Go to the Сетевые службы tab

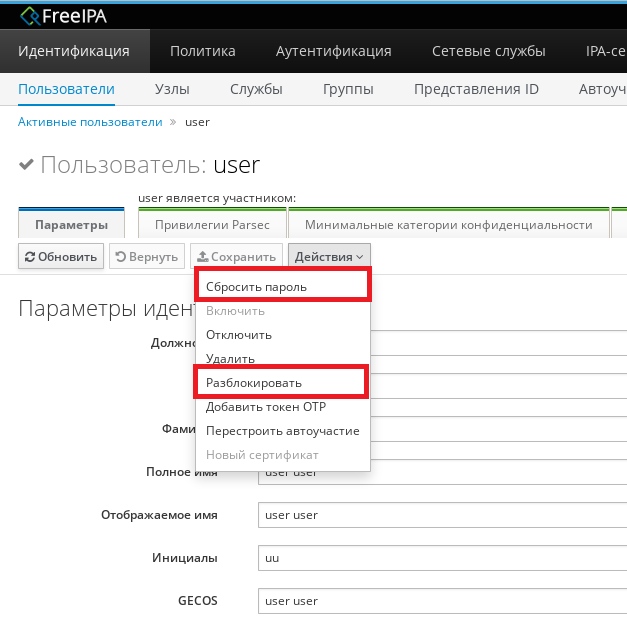pos(488,51)
